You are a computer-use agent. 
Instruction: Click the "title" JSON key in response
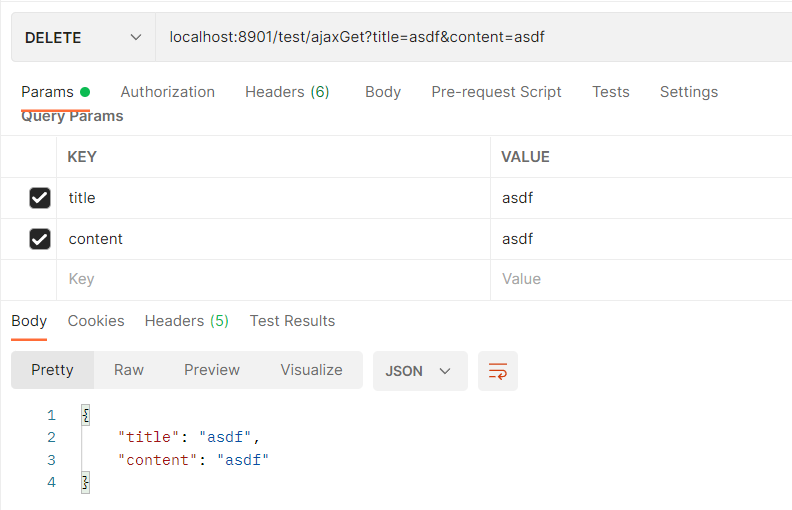click(x=148, y=437)
